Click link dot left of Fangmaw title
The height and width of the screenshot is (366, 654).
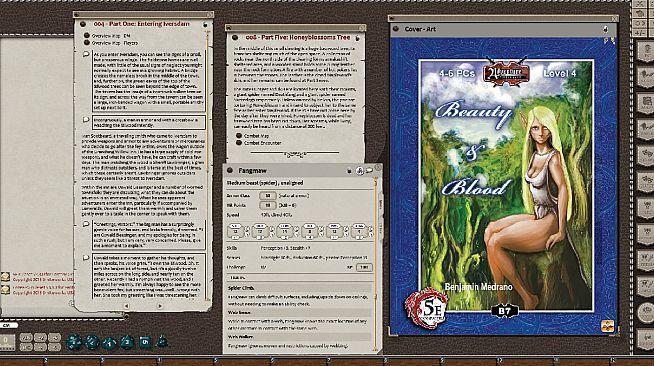pyautogui.click(x=230, y=170)
